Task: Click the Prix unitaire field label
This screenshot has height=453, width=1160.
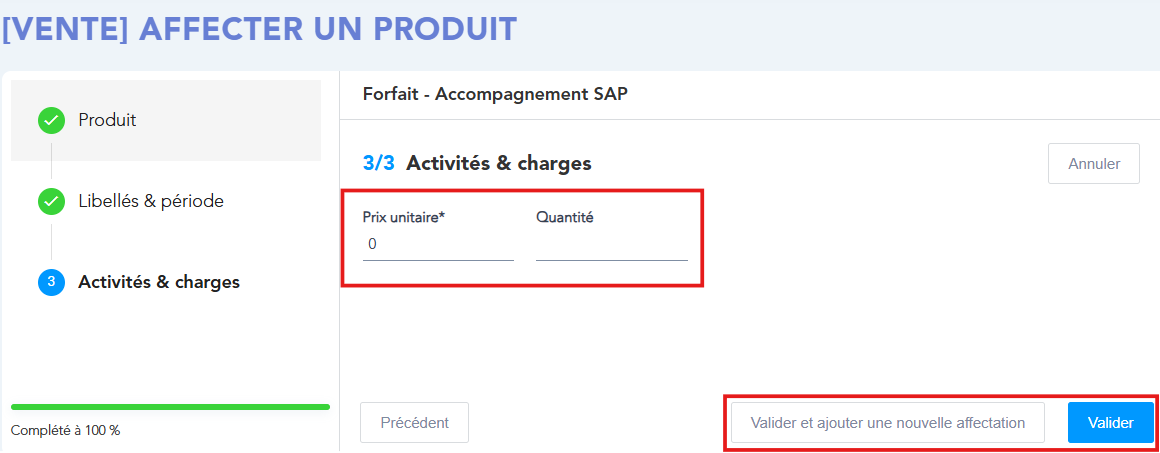Action: click(403, 217)
